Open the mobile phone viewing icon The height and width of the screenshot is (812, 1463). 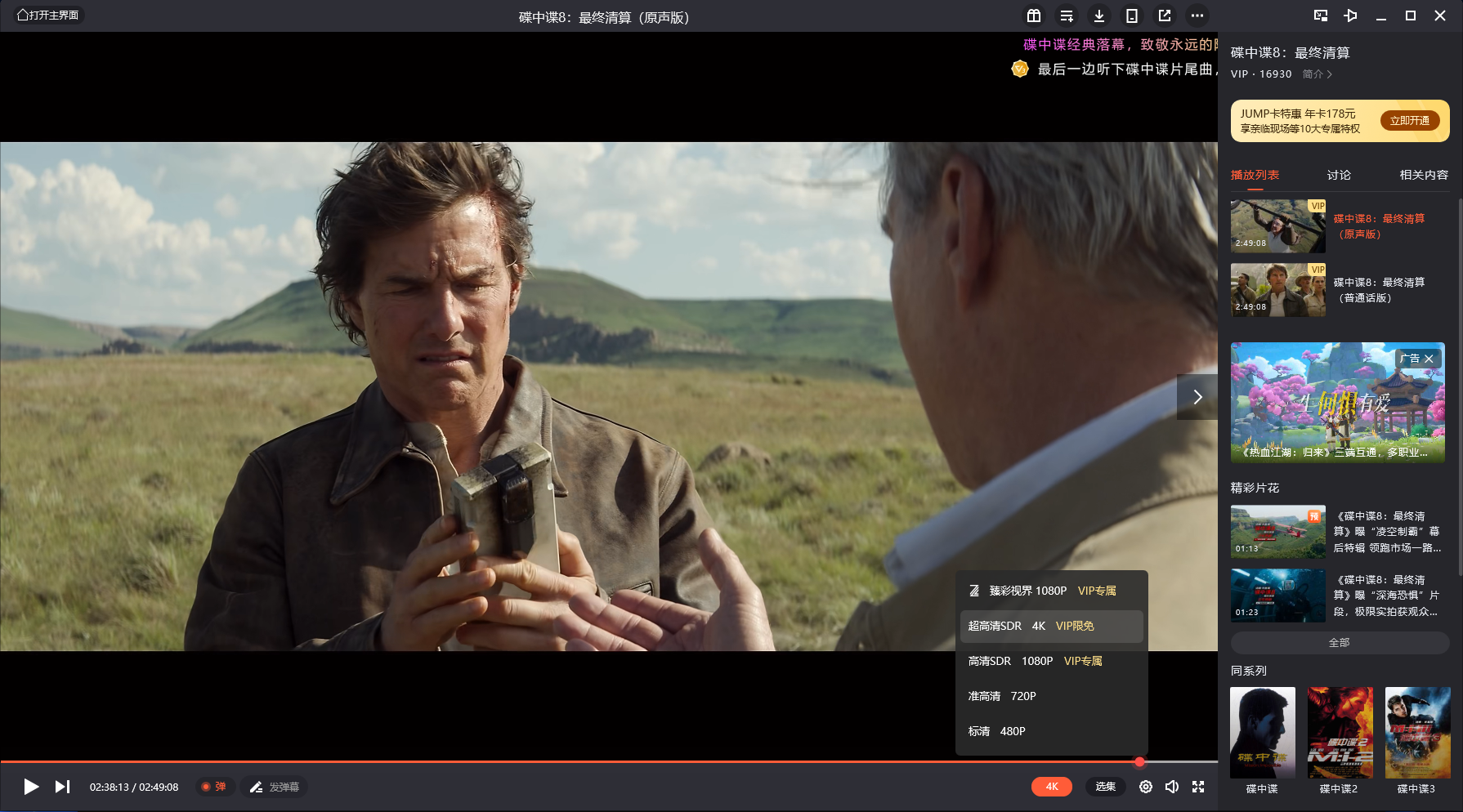point(1132,16)
